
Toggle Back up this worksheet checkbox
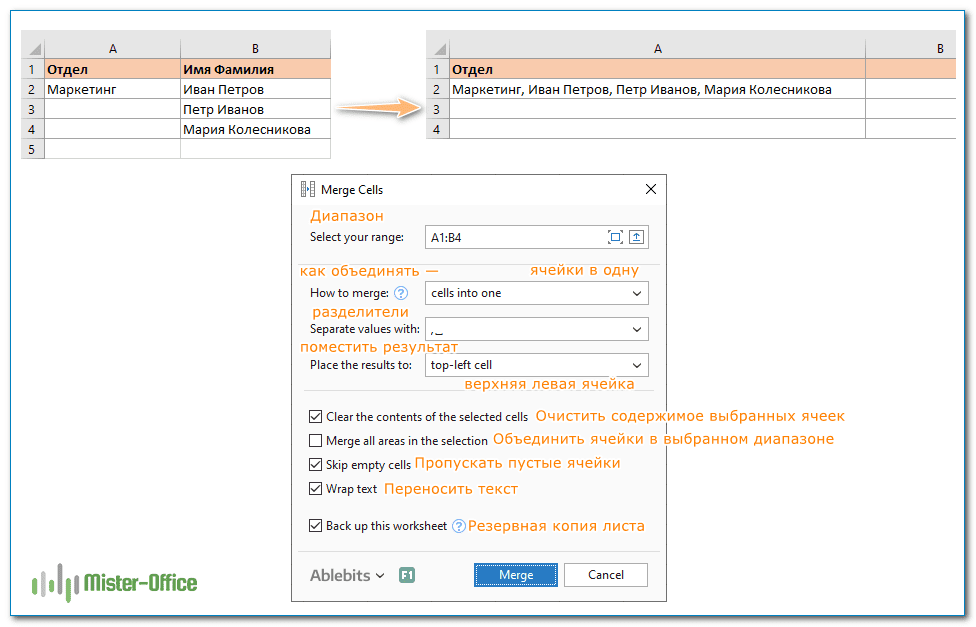tap(316, 526)
